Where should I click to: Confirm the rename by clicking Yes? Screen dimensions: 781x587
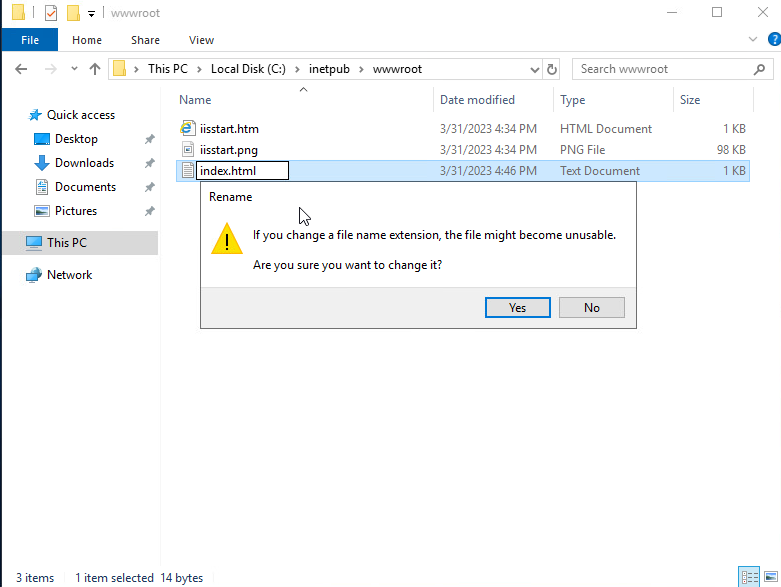[x=518, y=308]
